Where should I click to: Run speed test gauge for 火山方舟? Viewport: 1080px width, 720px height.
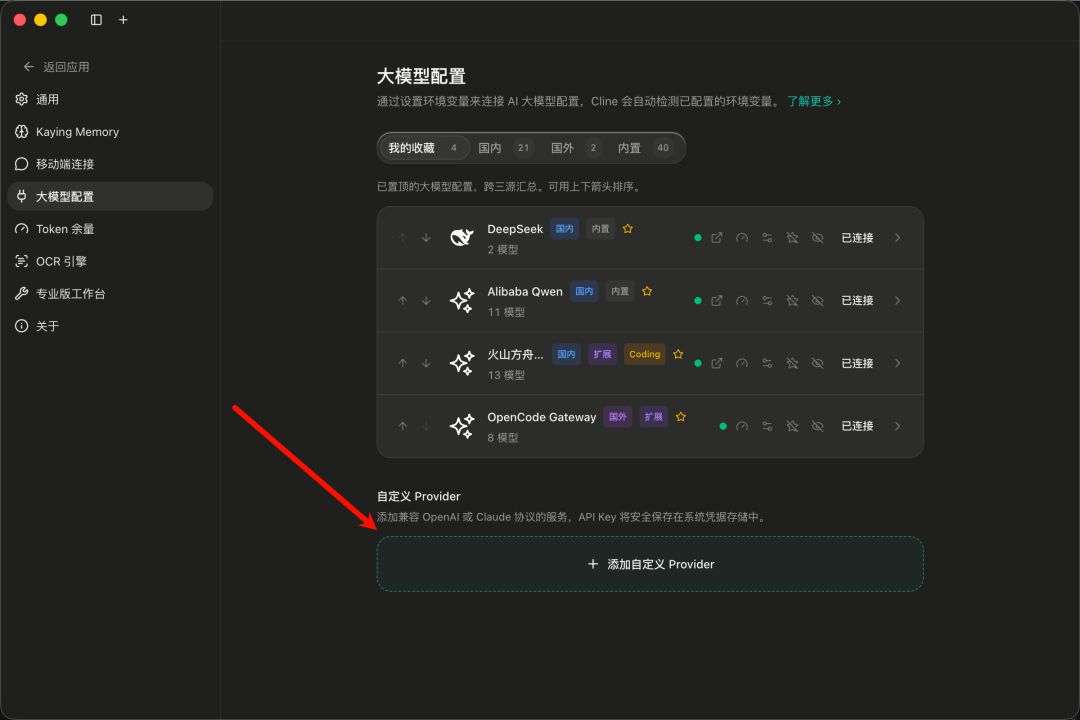[742, 363]
